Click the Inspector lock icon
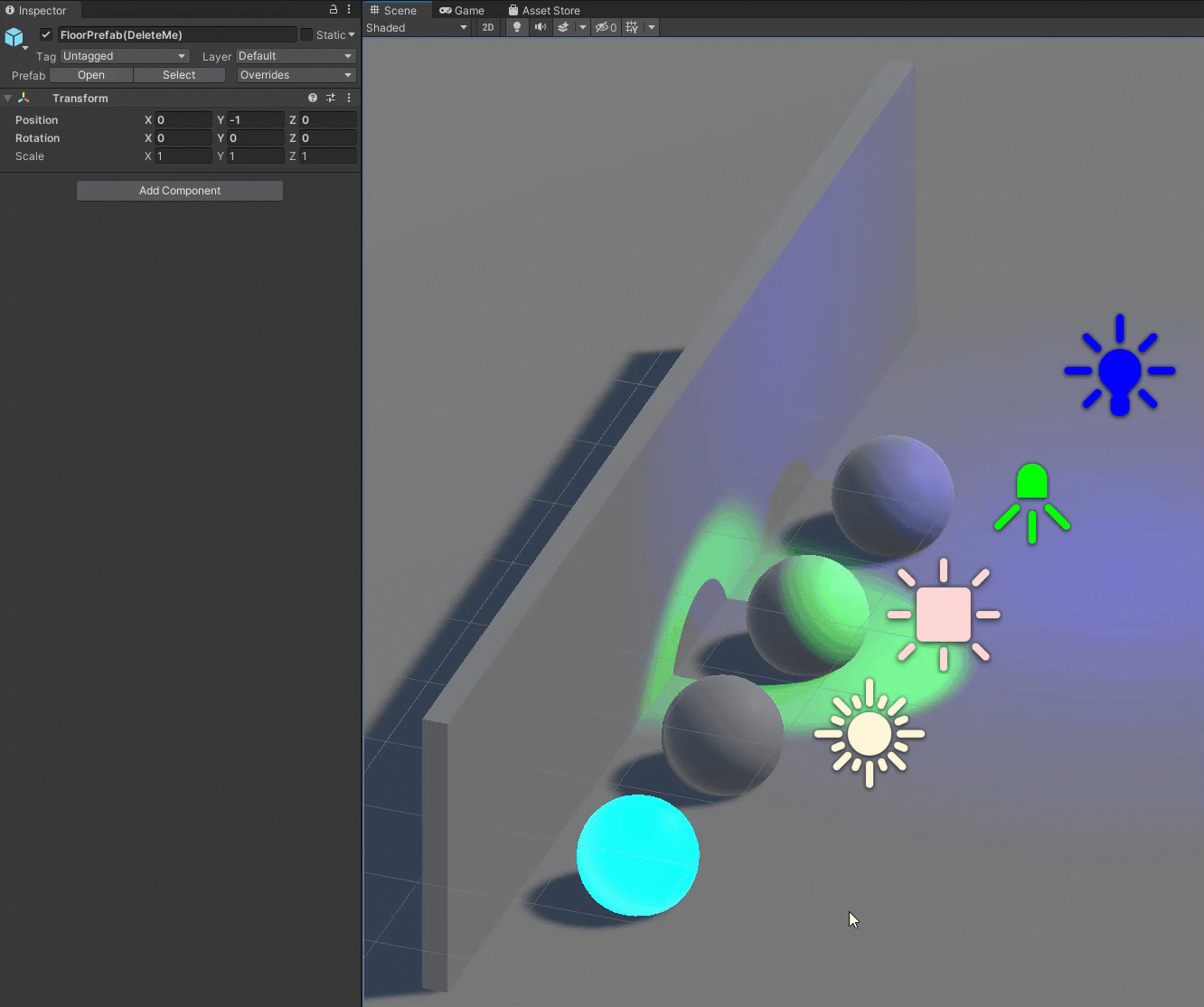This screenshot has height=1007, width=1204. coord(334,9)
